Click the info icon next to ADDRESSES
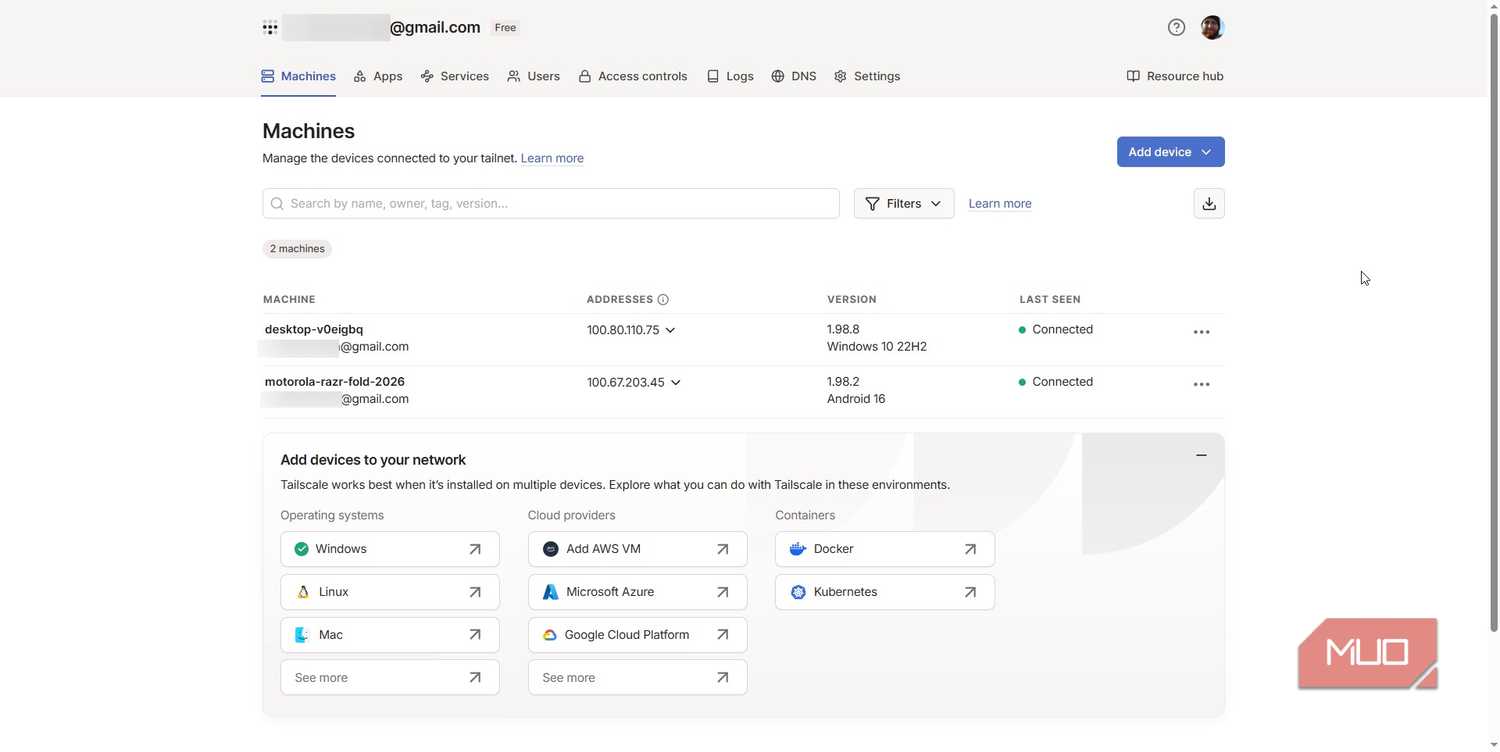 663,299
